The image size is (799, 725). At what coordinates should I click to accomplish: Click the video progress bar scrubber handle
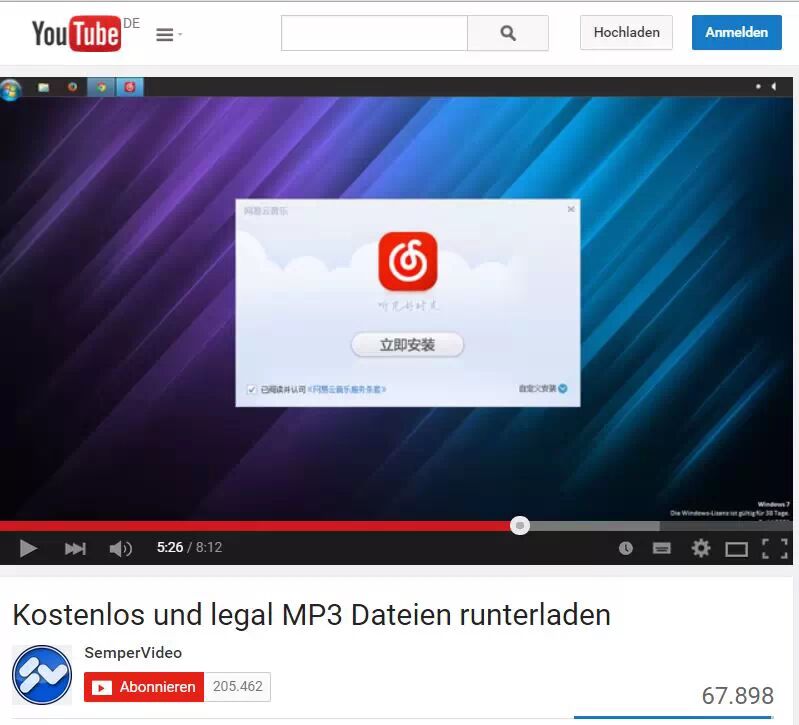(520, 525)
